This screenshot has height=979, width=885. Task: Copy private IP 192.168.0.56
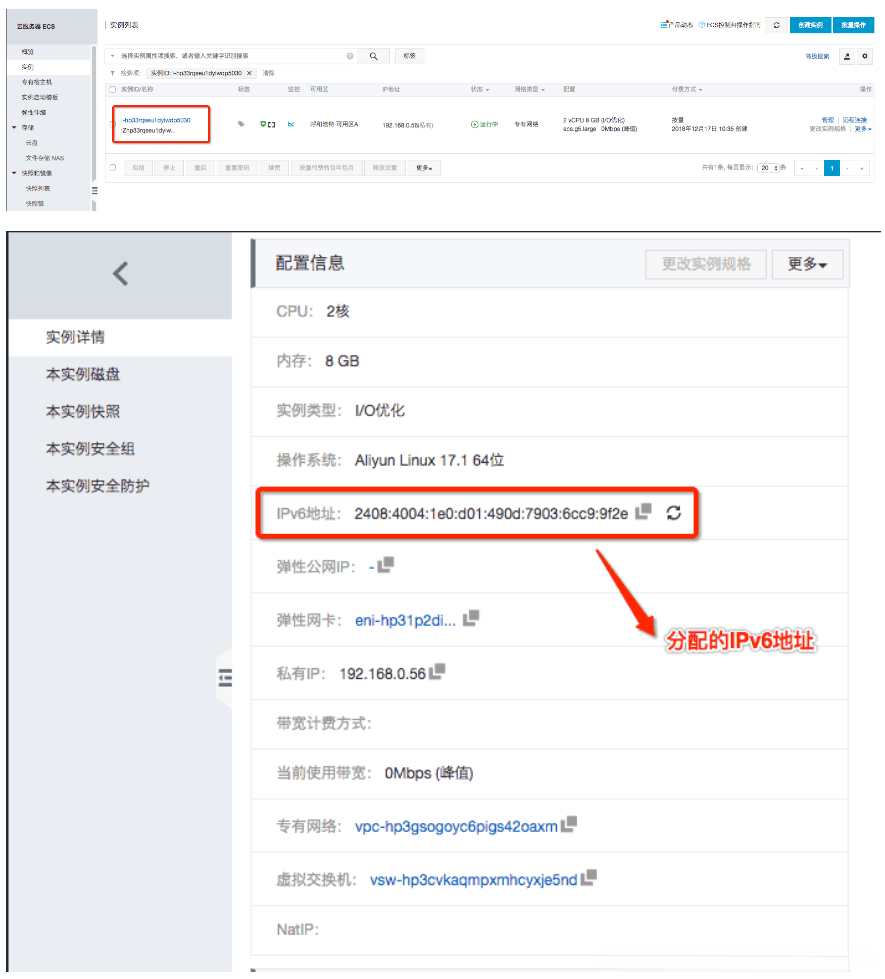[437, 671]
